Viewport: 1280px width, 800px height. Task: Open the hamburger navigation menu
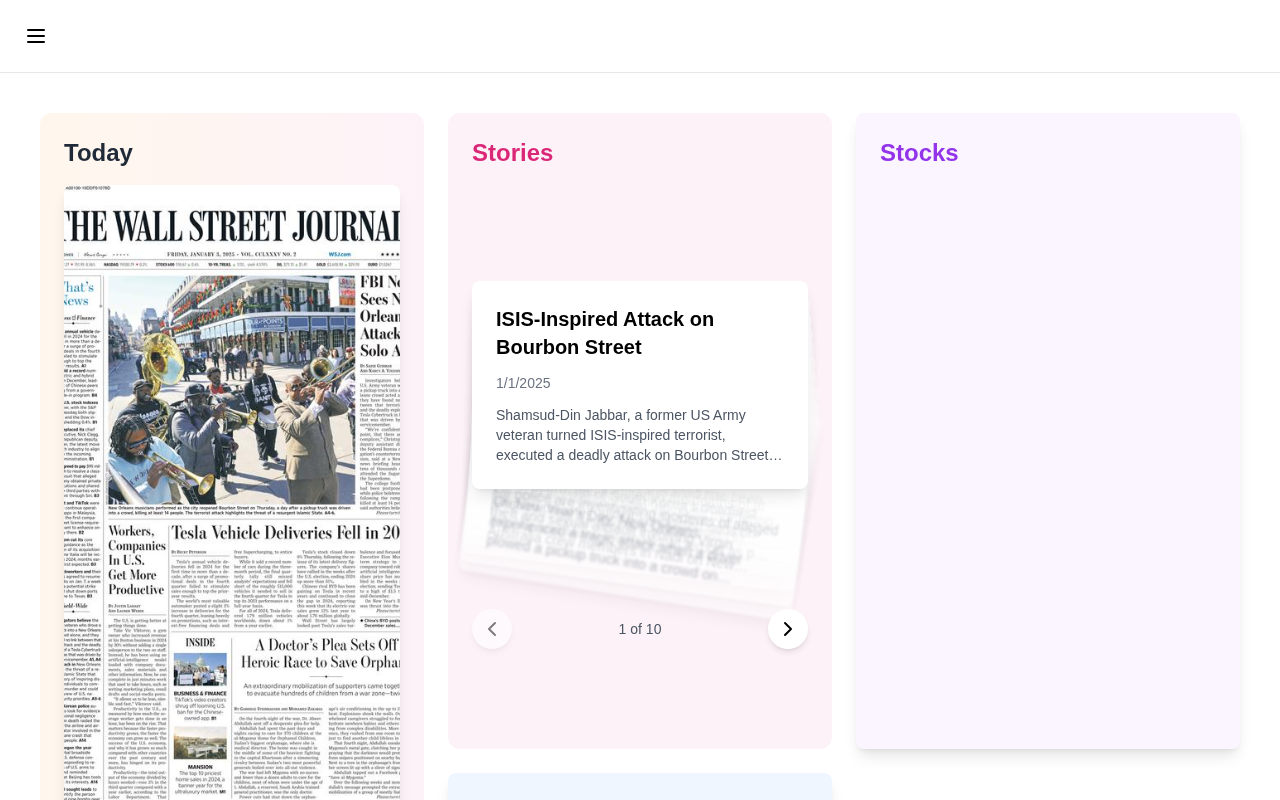click(x=36, y=36)
